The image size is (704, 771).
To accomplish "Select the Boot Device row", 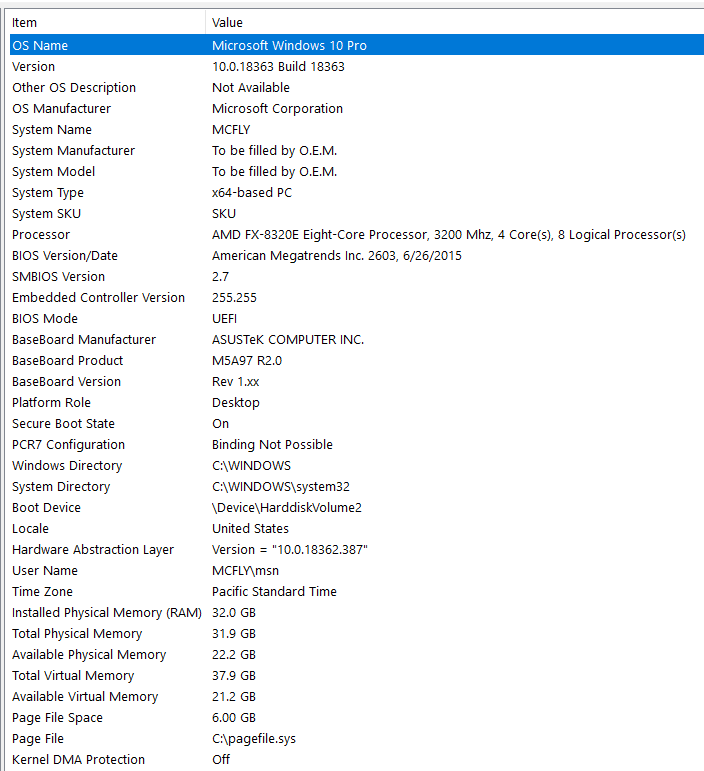I will [x=357, y=507].
